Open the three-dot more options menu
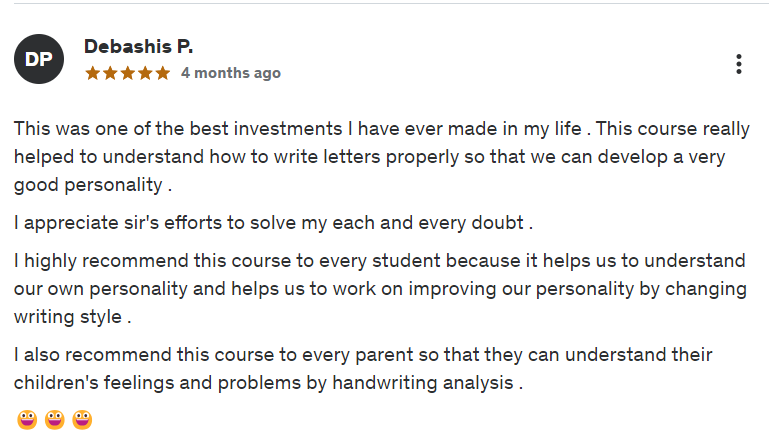Viewport: 778px width, 440px height. (x=738, y=64)
